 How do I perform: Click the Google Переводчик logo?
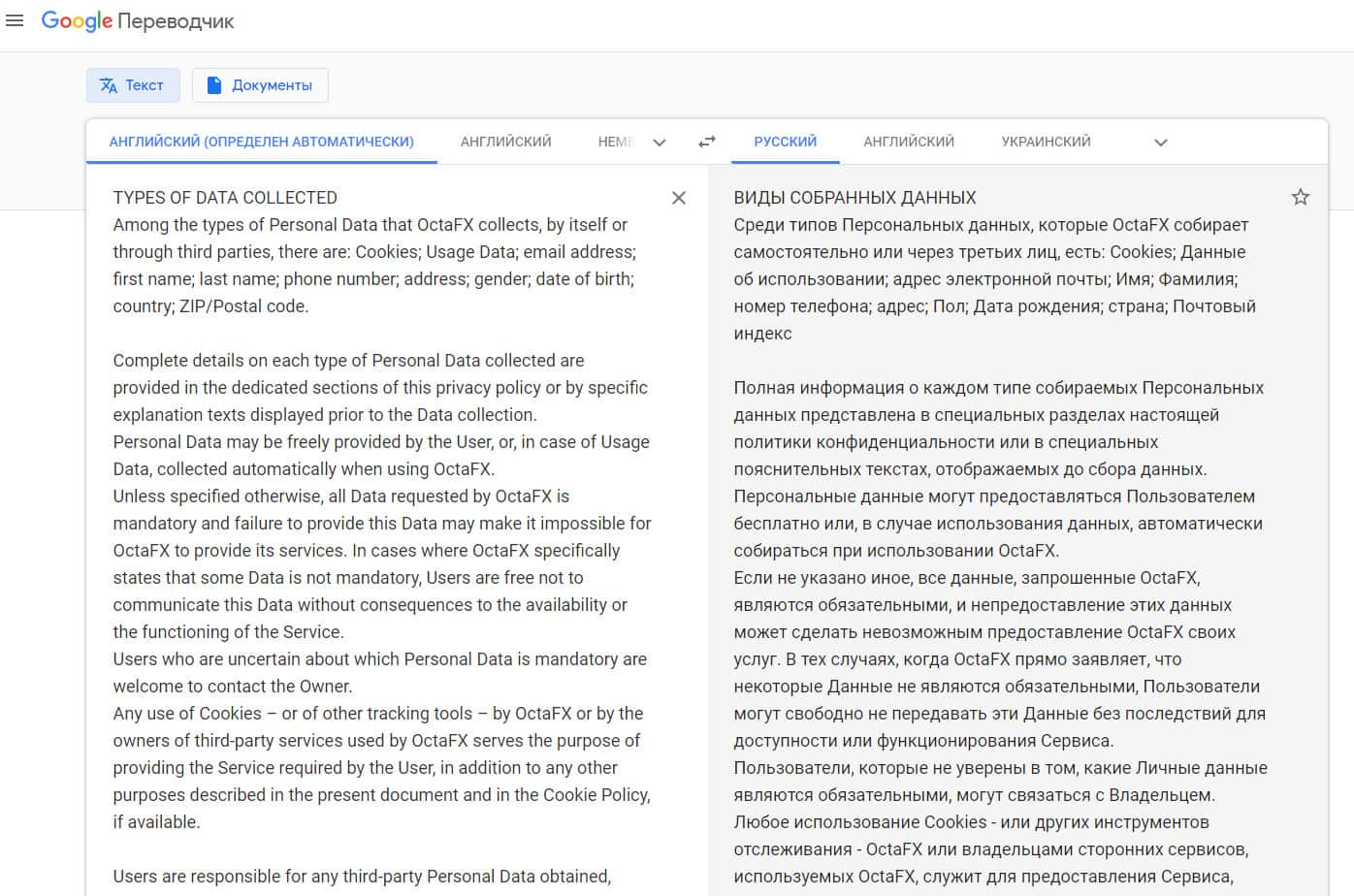click(x=137, y=21)
